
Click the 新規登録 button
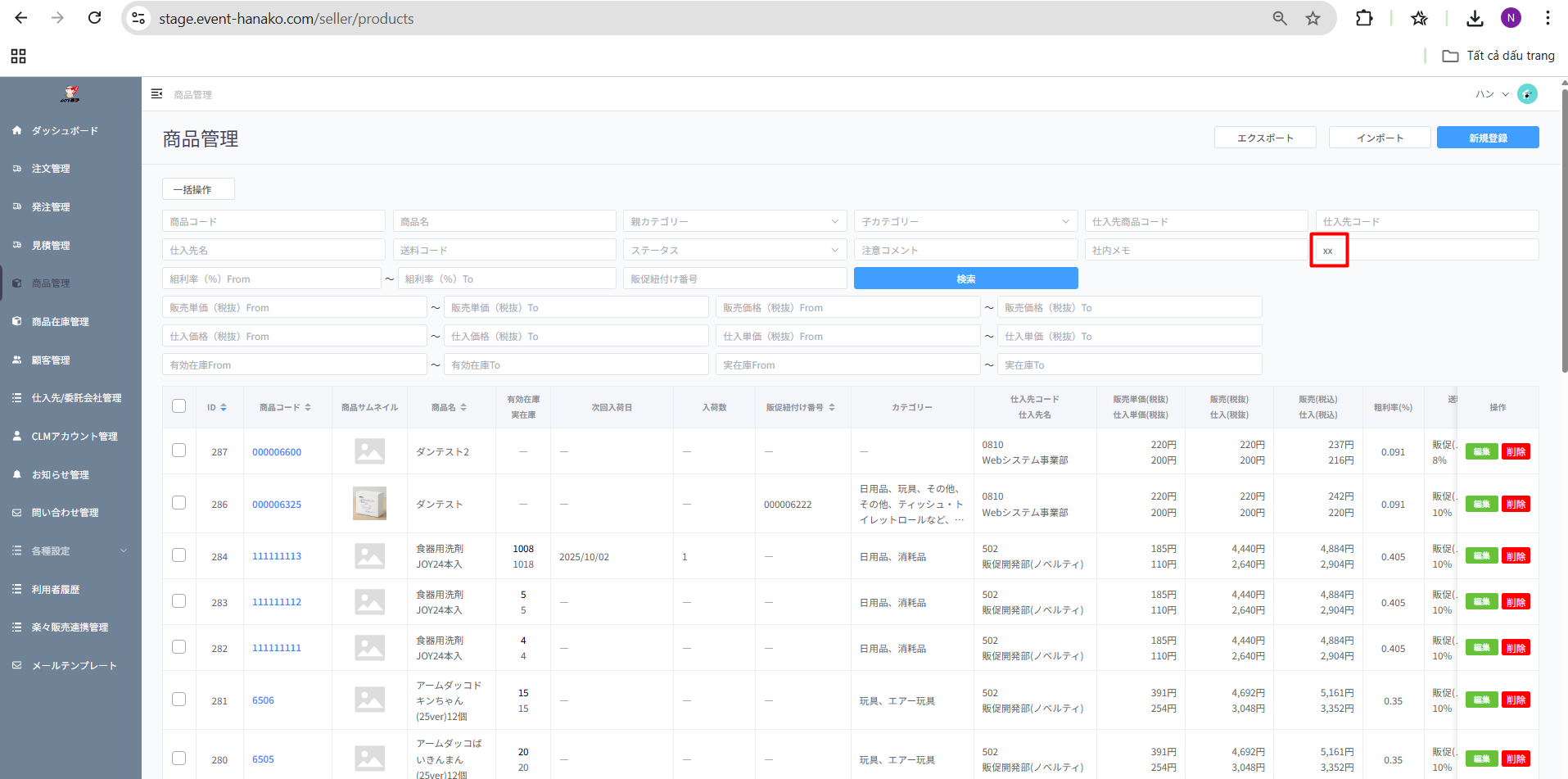1487,138
